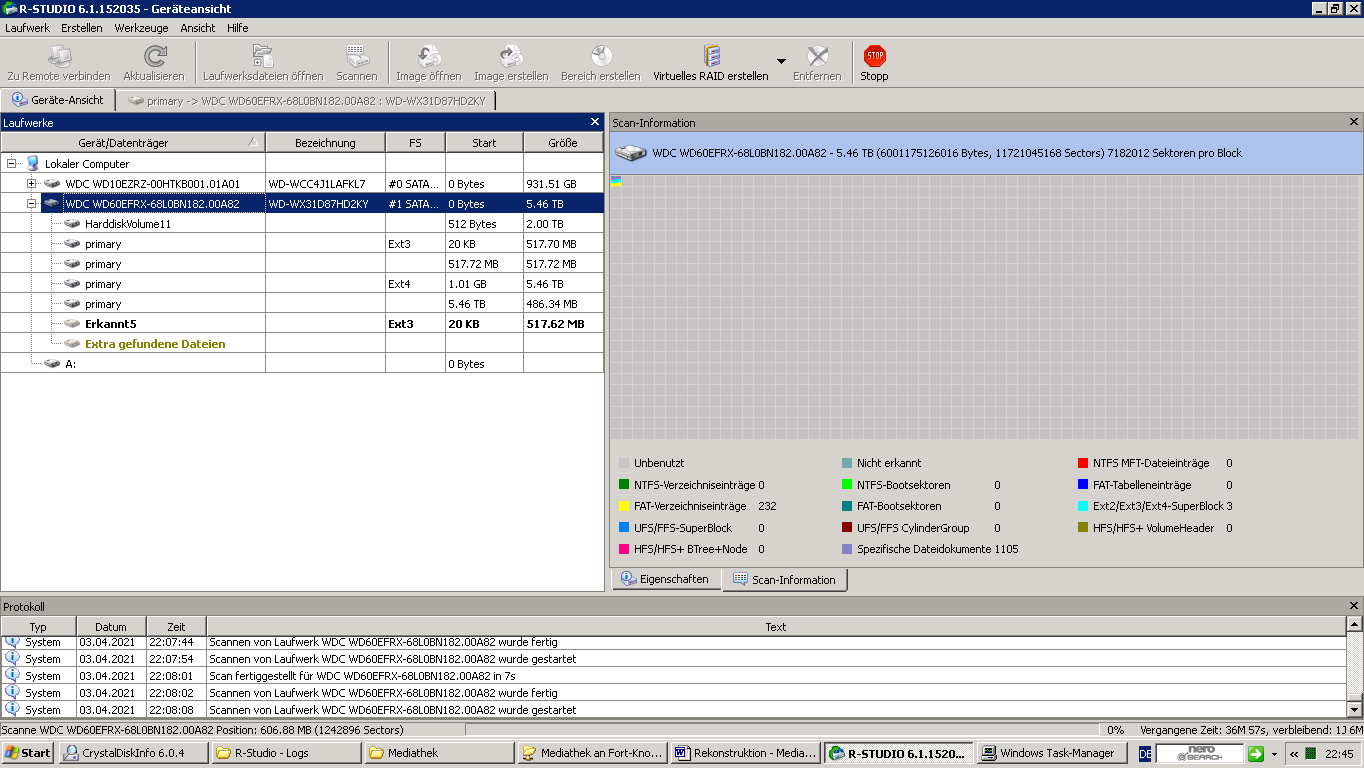Collapse the WDC WD60EFRX drive node
Image resolution: width=1364 pixels, height=768 pixels.
click(31, 203)
